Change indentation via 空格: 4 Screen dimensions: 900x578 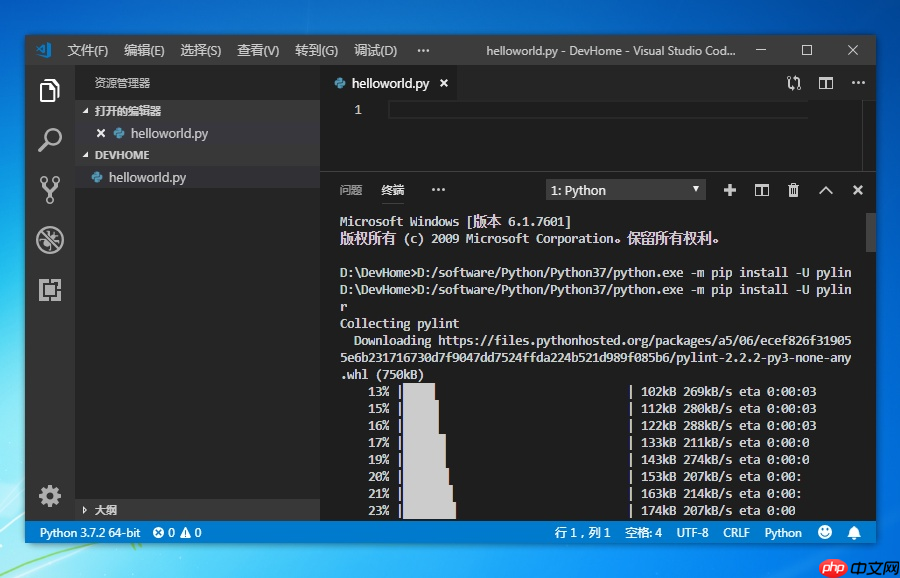643,533
